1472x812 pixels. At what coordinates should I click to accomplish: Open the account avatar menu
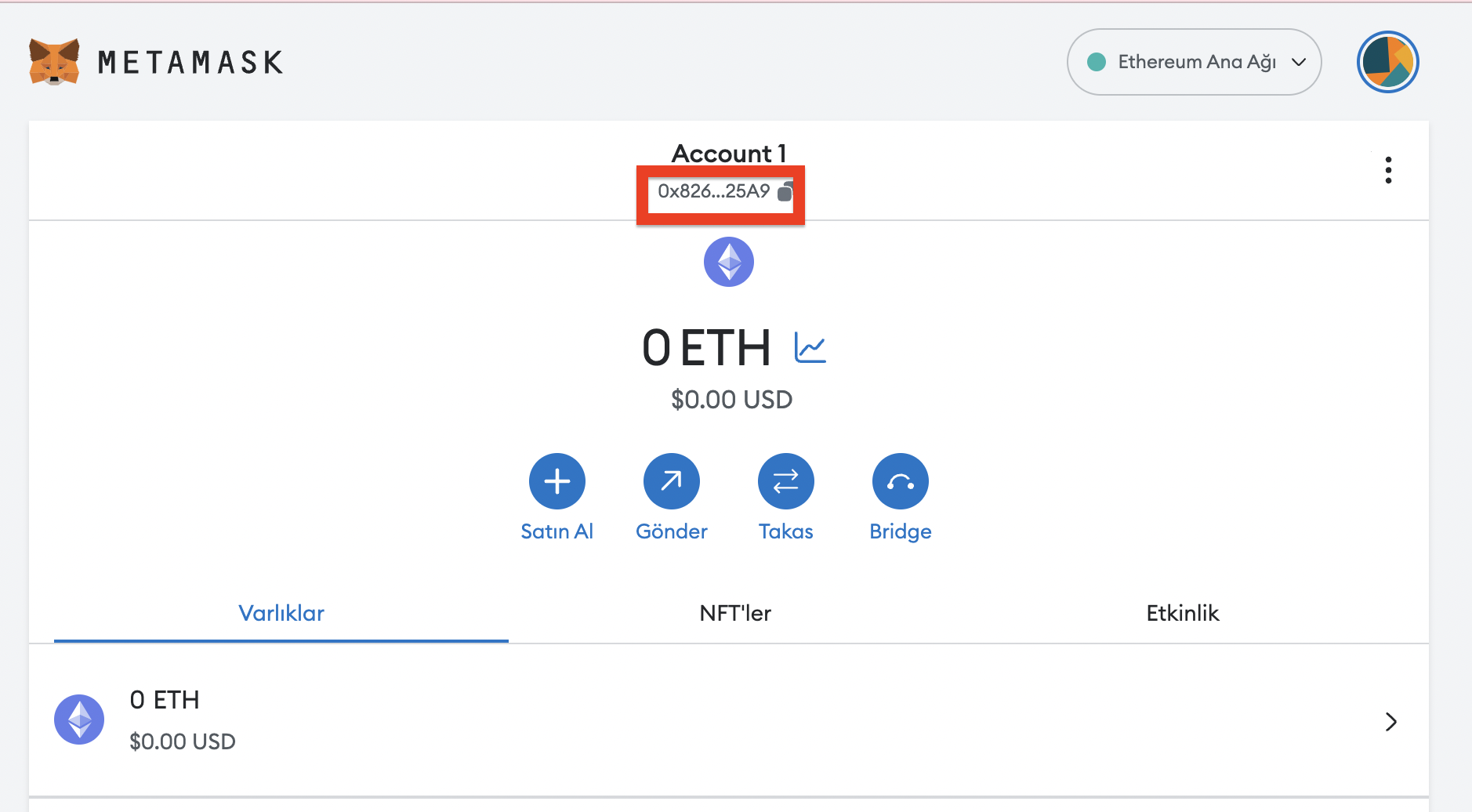pos(1387,62)
